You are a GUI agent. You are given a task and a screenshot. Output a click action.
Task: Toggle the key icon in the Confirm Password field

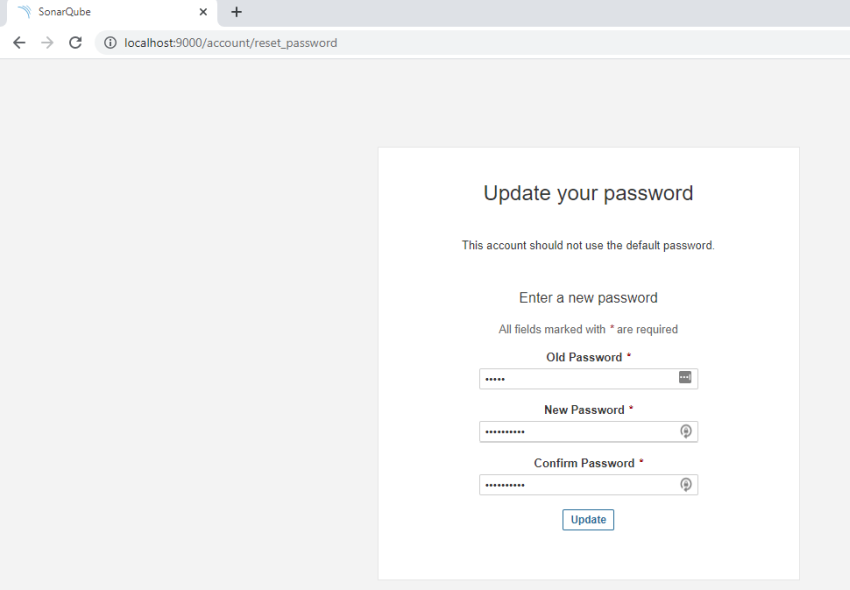click(686, 484)
